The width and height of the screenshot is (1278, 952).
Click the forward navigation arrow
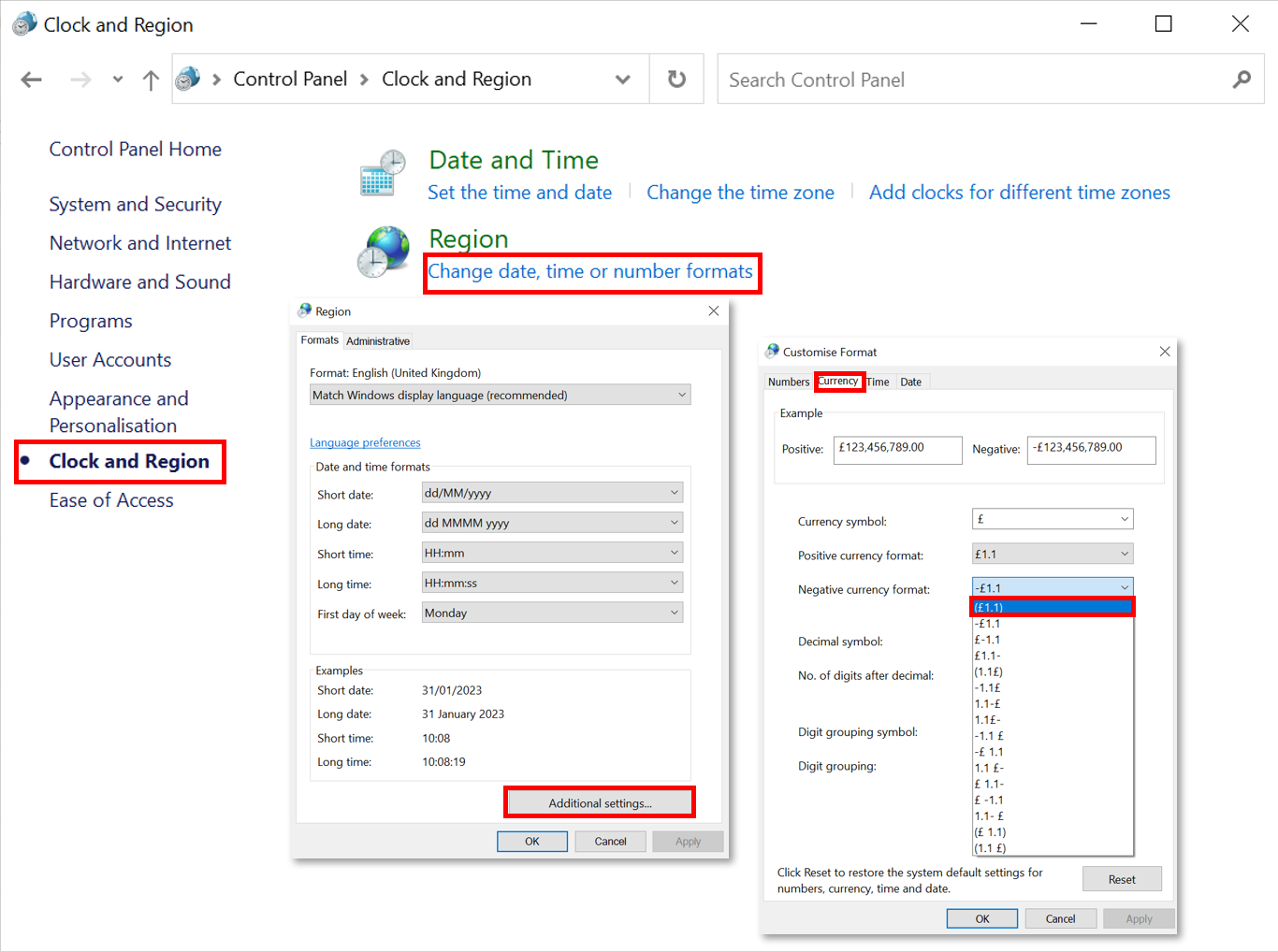click(80, 79)
